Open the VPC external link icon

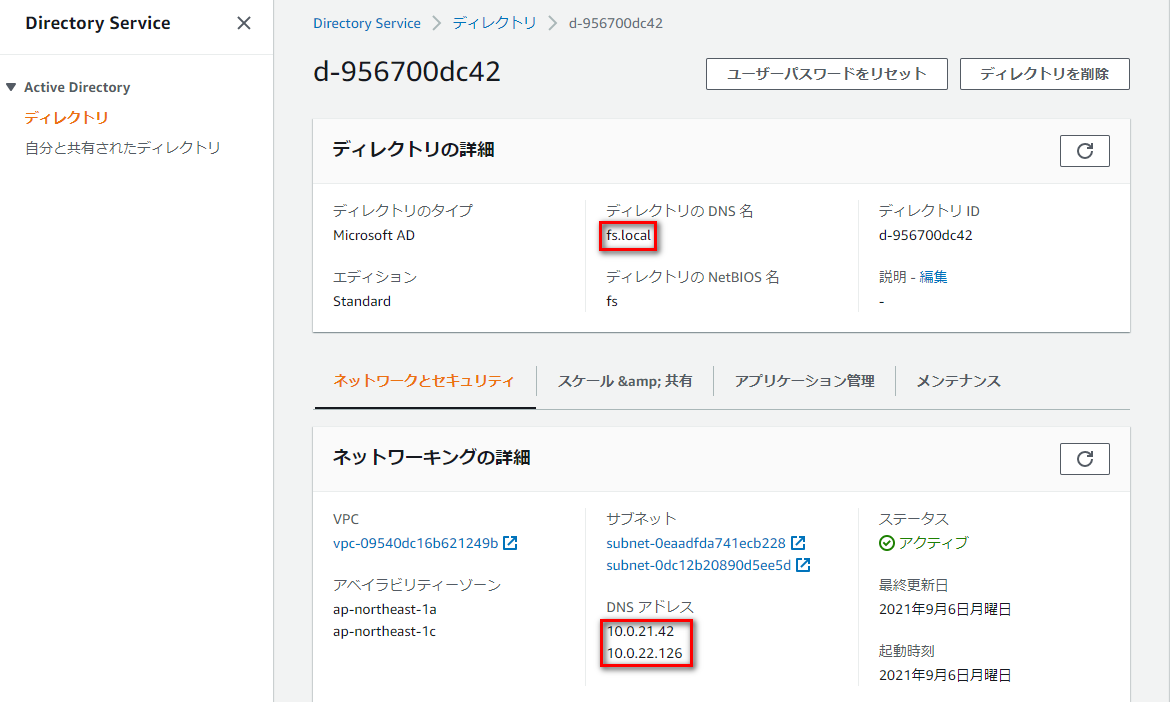coord(510,543)
